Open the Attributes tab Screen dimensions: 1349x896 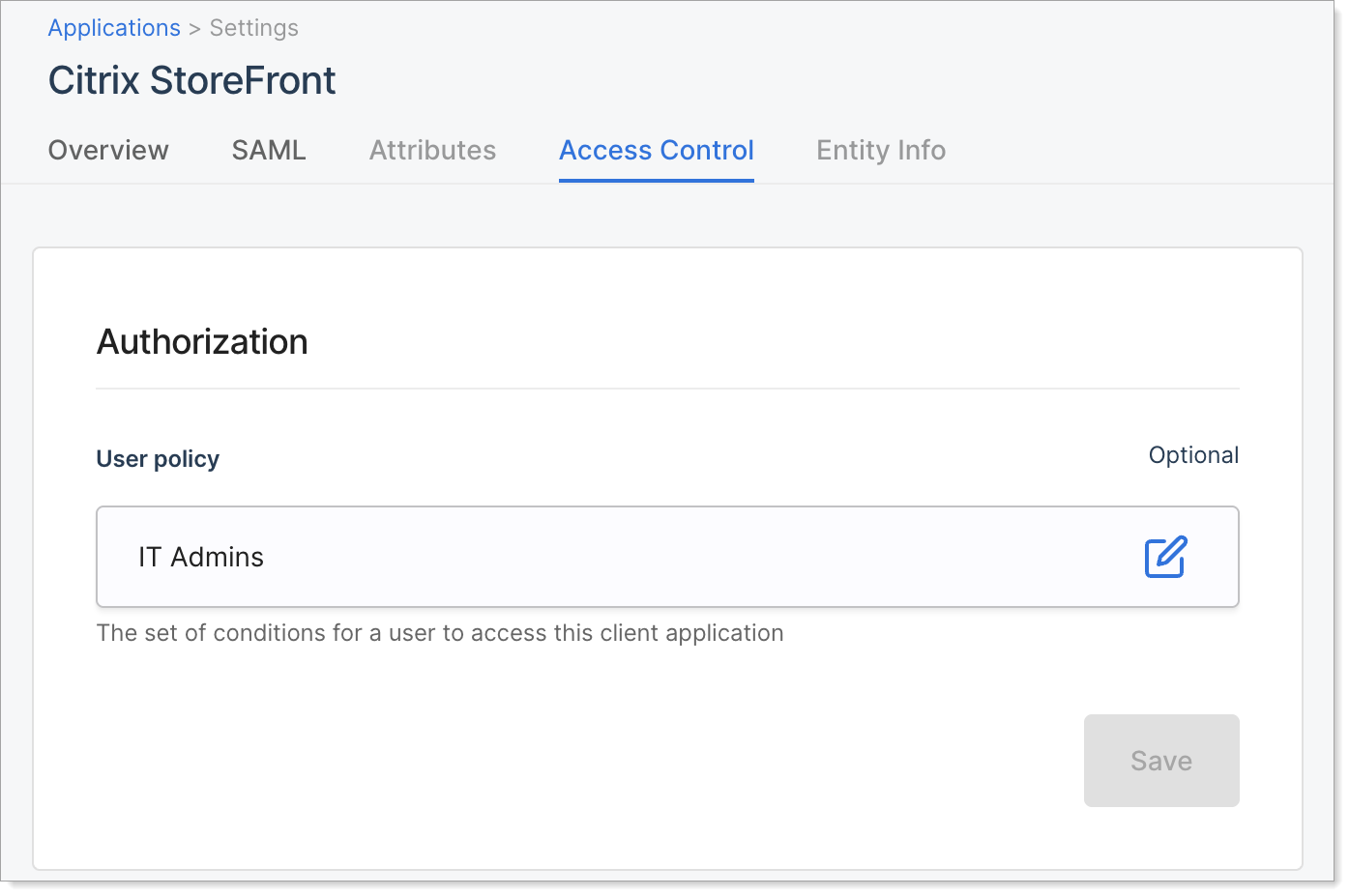[432, 150]
